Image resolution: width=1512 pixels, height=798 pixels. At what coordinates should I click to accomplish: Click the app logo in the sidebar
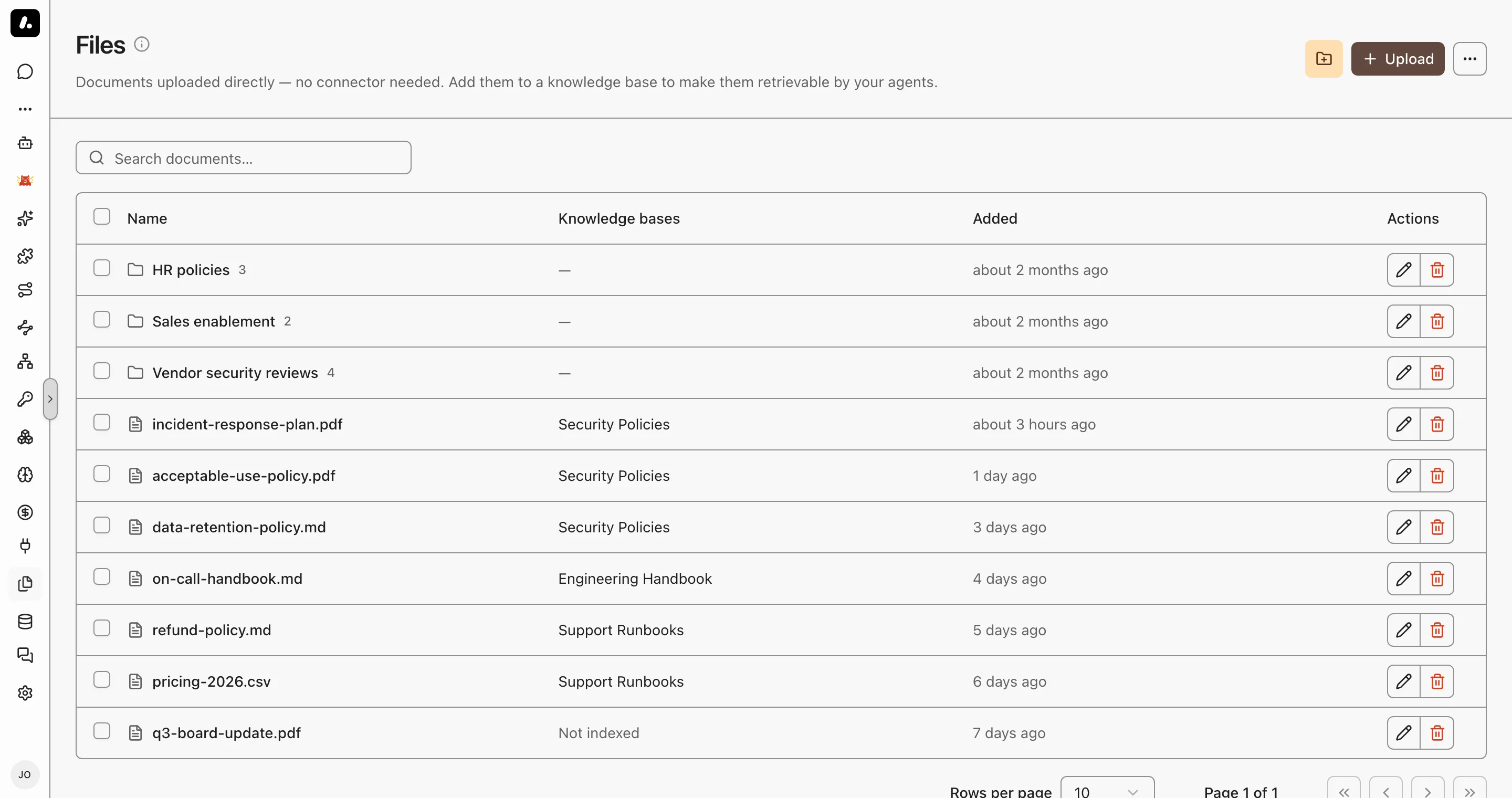[x=25, y=23]
